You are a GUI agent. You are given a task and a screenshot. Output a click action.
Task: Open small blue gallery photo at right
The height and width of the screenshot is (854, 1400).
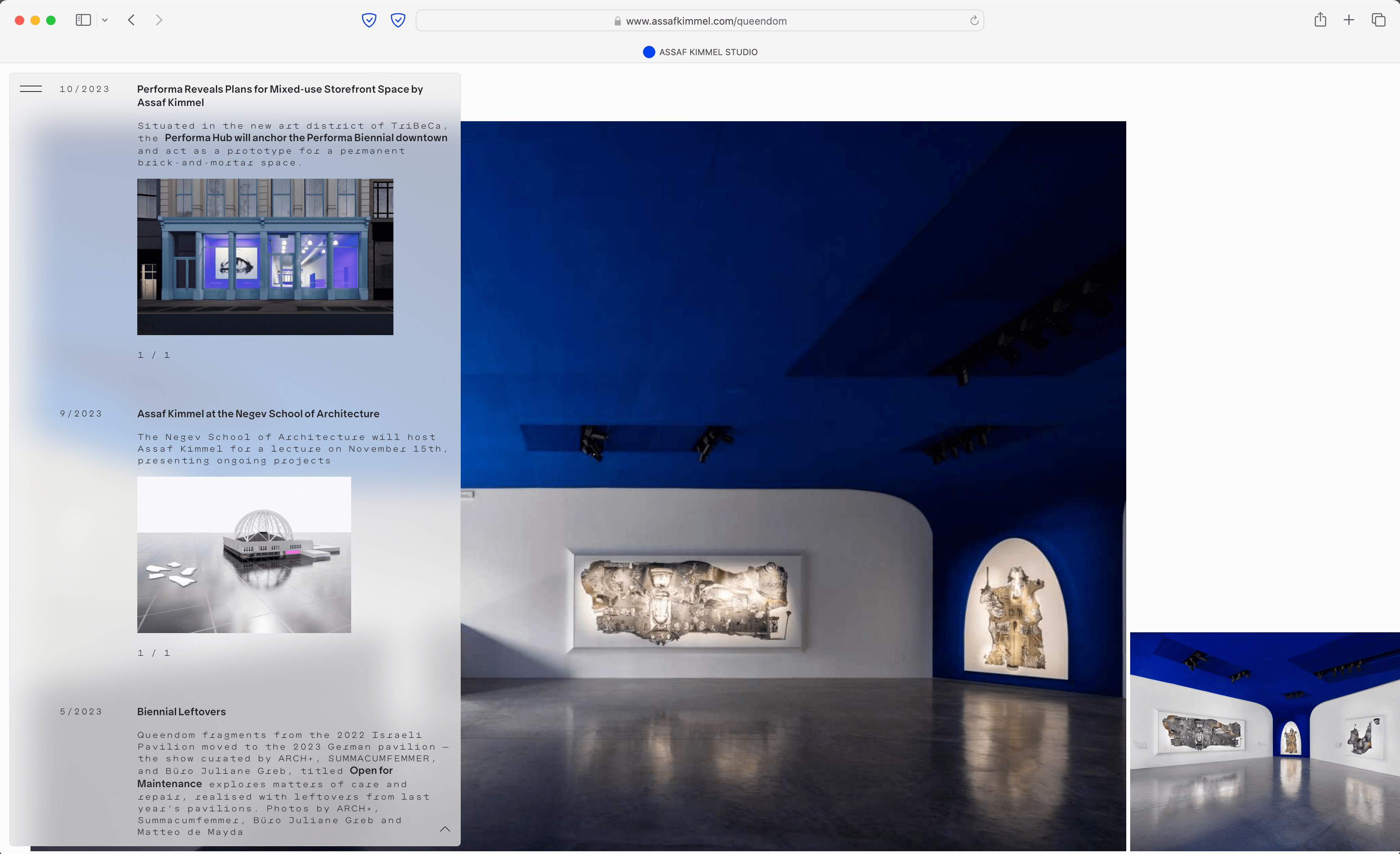tap(1264, 741)
